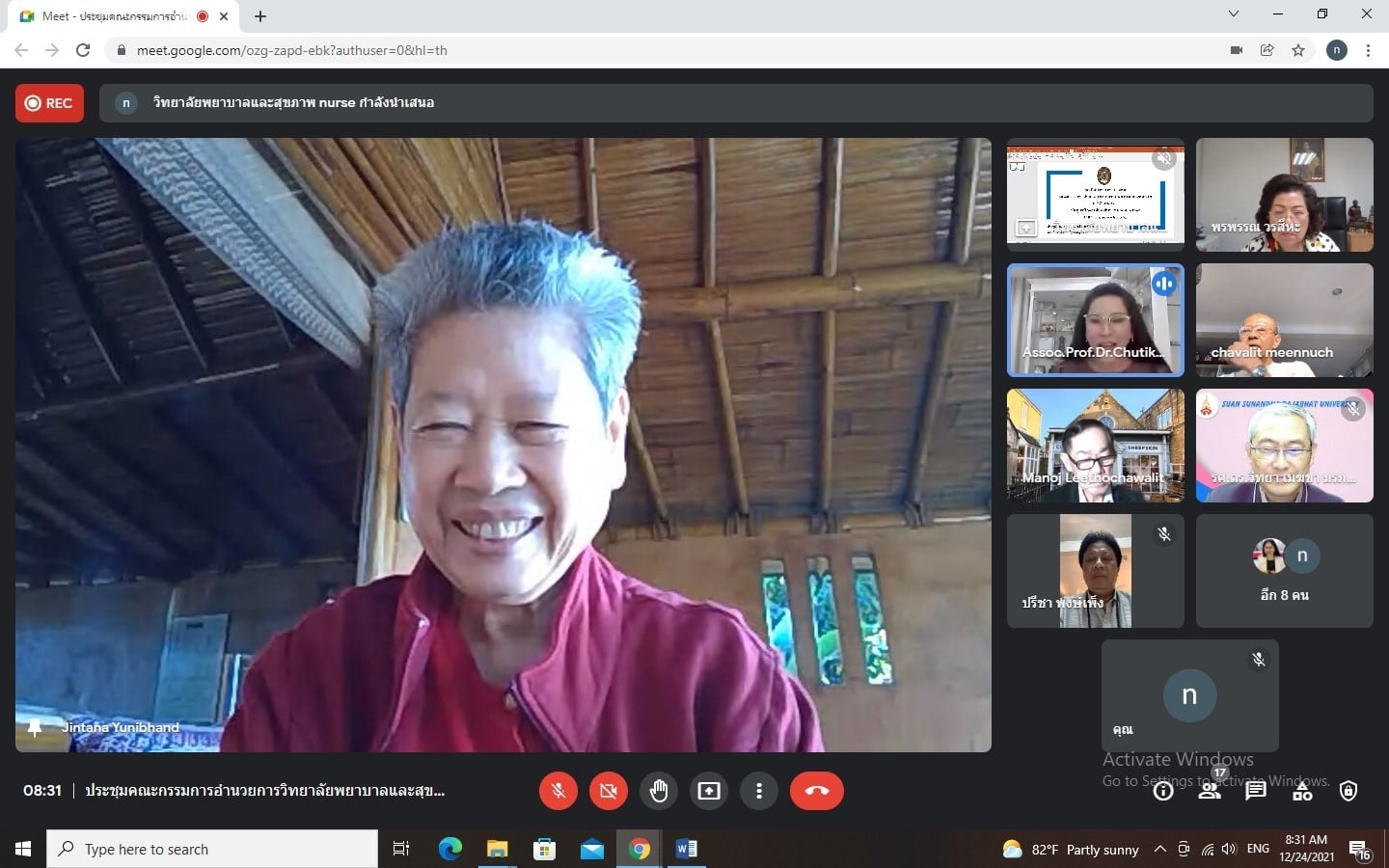Open Word from the taskbar
Viewport: 1389px width, 868px height.
(x=687, y=849)
